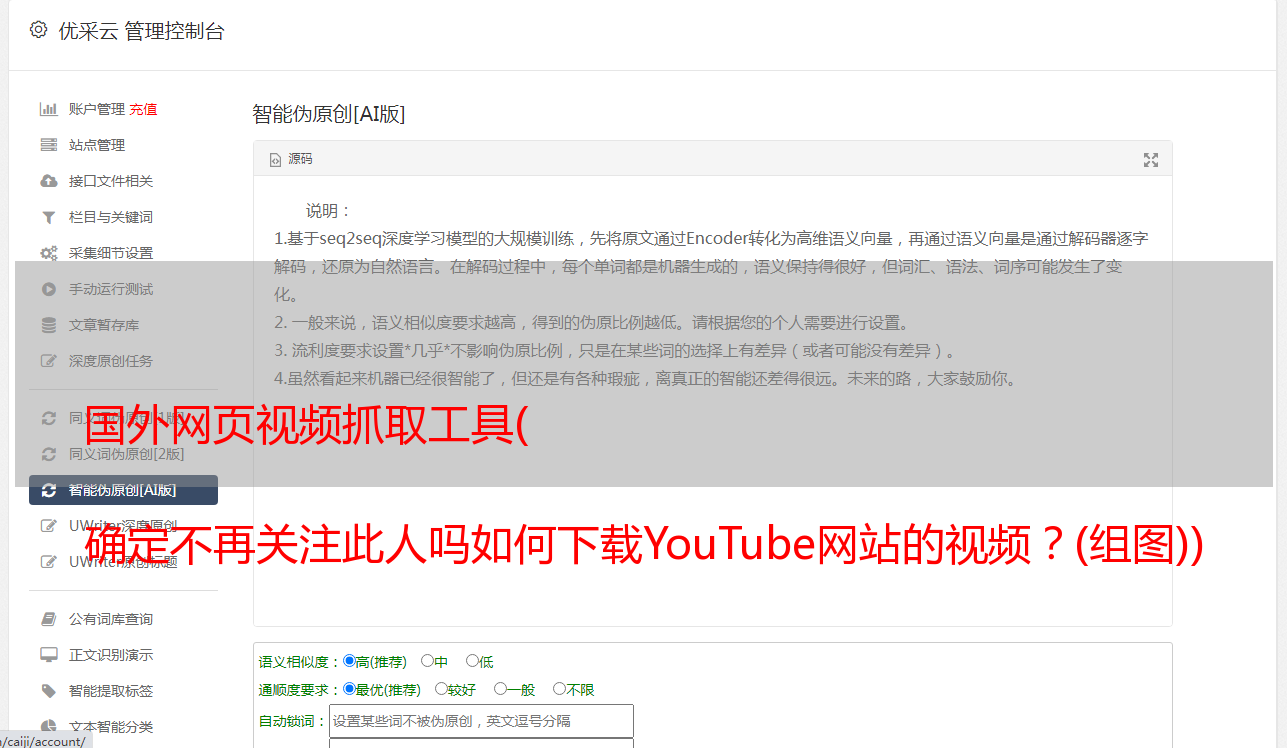This screenshot has width=1287, height=748.
Task: Select 低 for 语义相似度
Action: 472,661
